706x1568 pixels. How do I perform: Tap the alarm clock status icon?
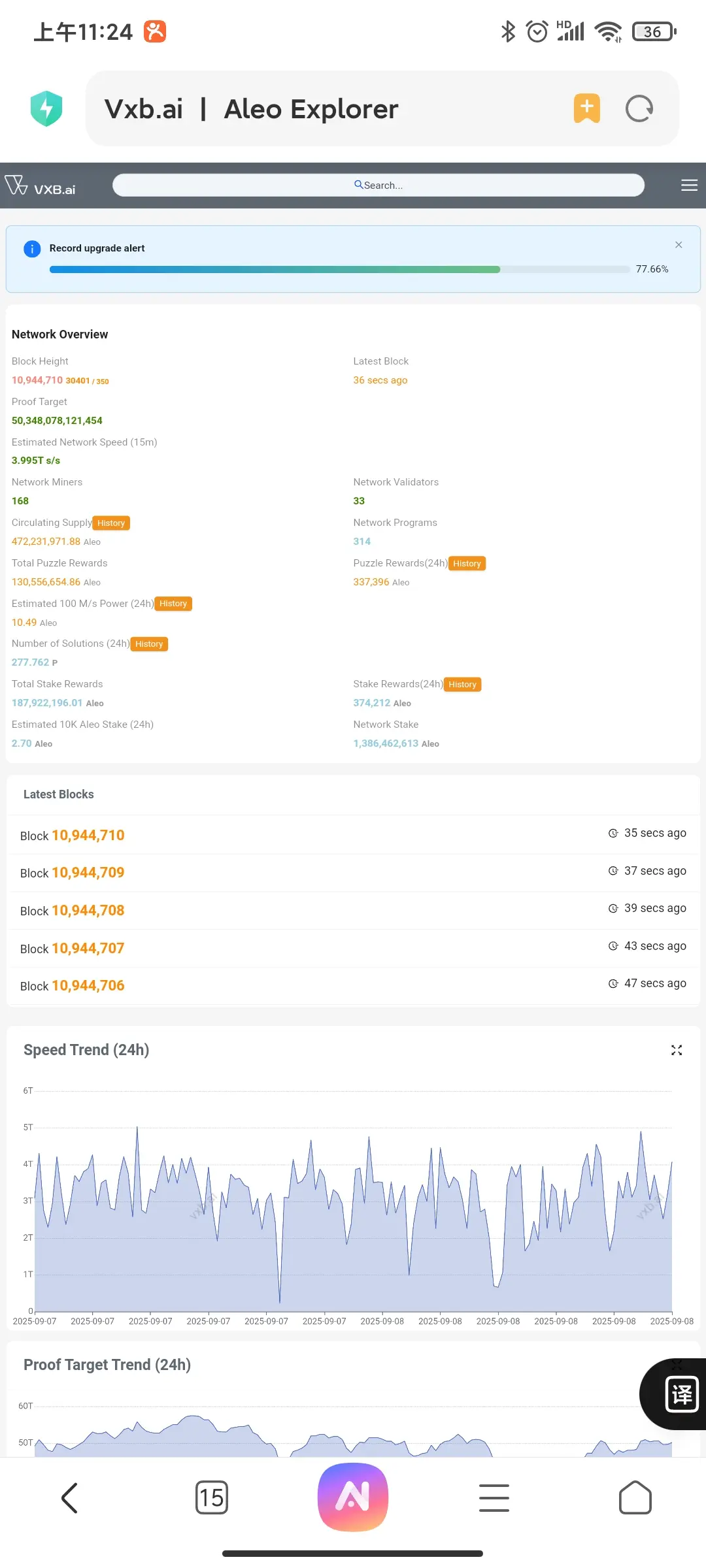[537, 31]
